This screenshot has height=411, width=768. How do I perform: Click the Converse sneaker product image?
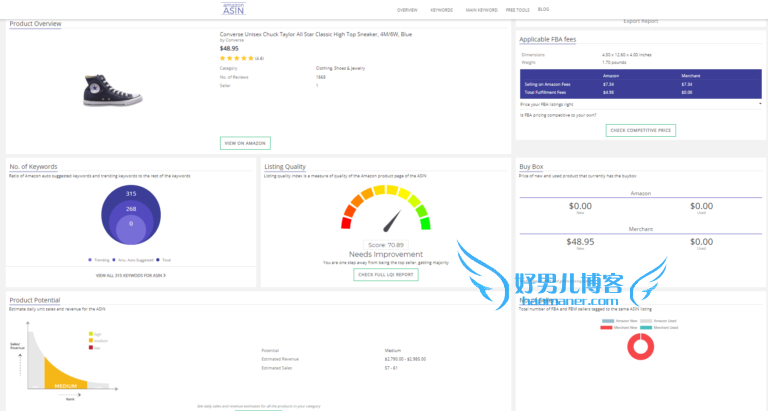pos(112,91)
